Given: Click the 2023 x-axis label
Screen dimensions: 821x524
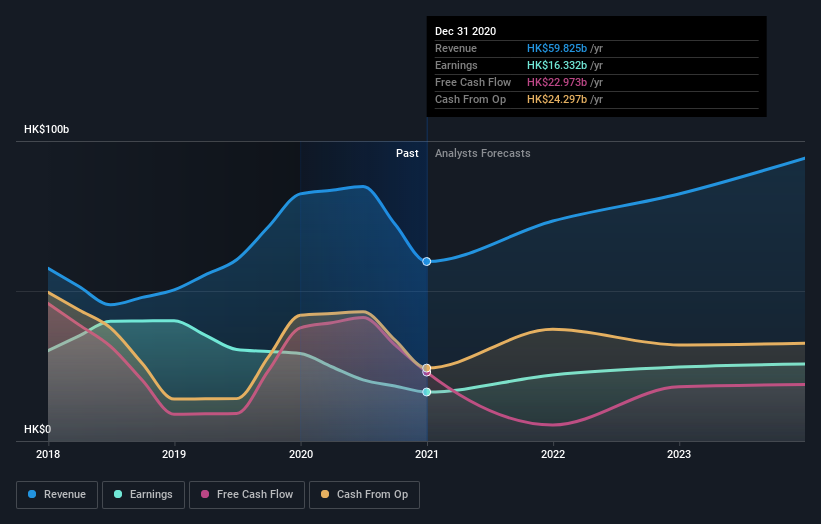Looking at the screenshot, I should (679, 454).
